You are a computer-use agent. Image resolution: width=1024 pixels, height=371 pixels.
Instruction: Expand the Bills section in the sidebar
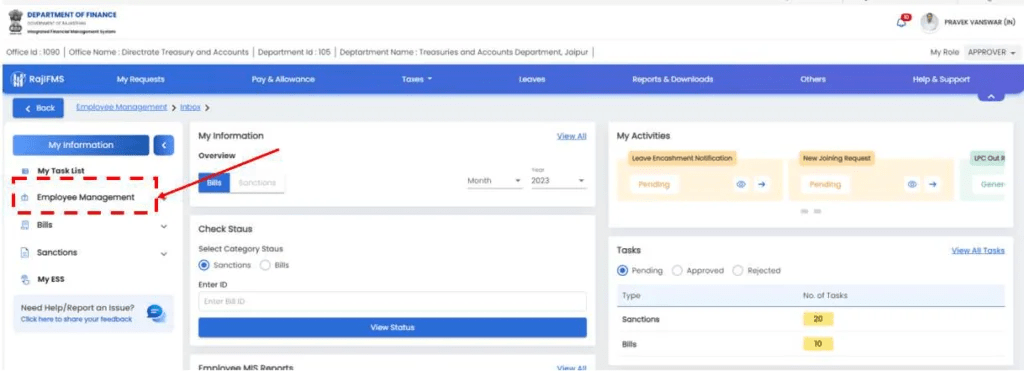164,226
